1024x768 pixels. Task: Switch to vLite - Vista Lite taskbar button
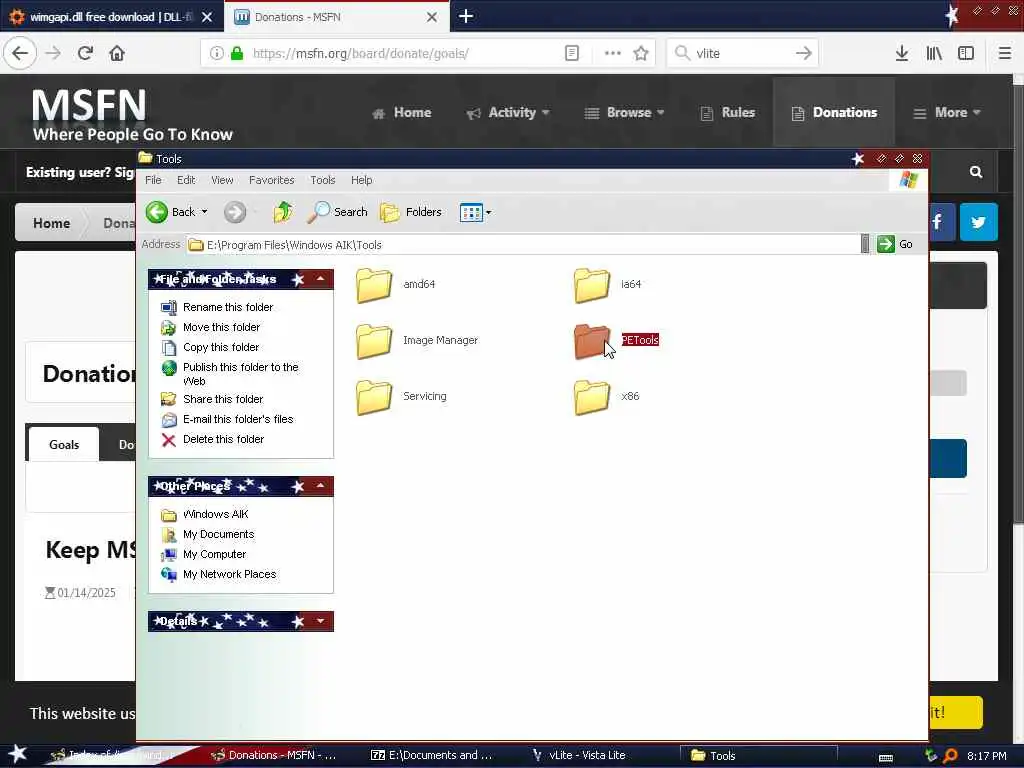[580, 755]
